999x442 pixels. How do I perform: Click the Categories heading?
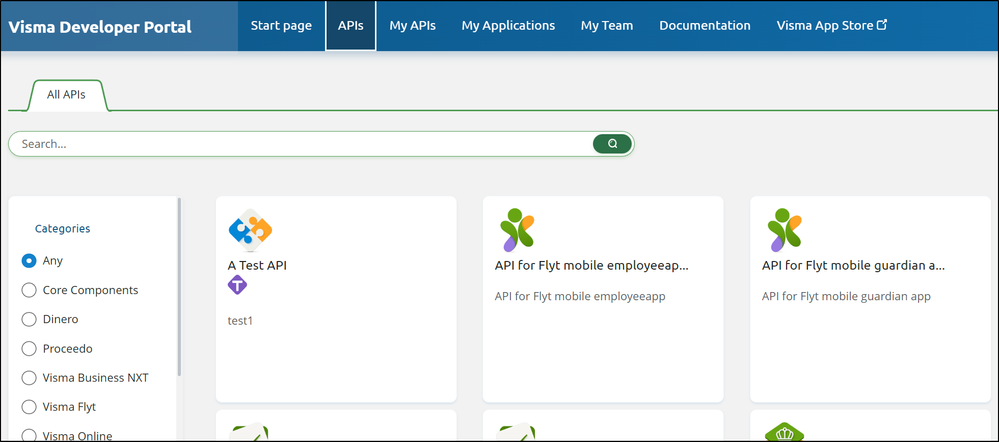click(x=62, y=228)
